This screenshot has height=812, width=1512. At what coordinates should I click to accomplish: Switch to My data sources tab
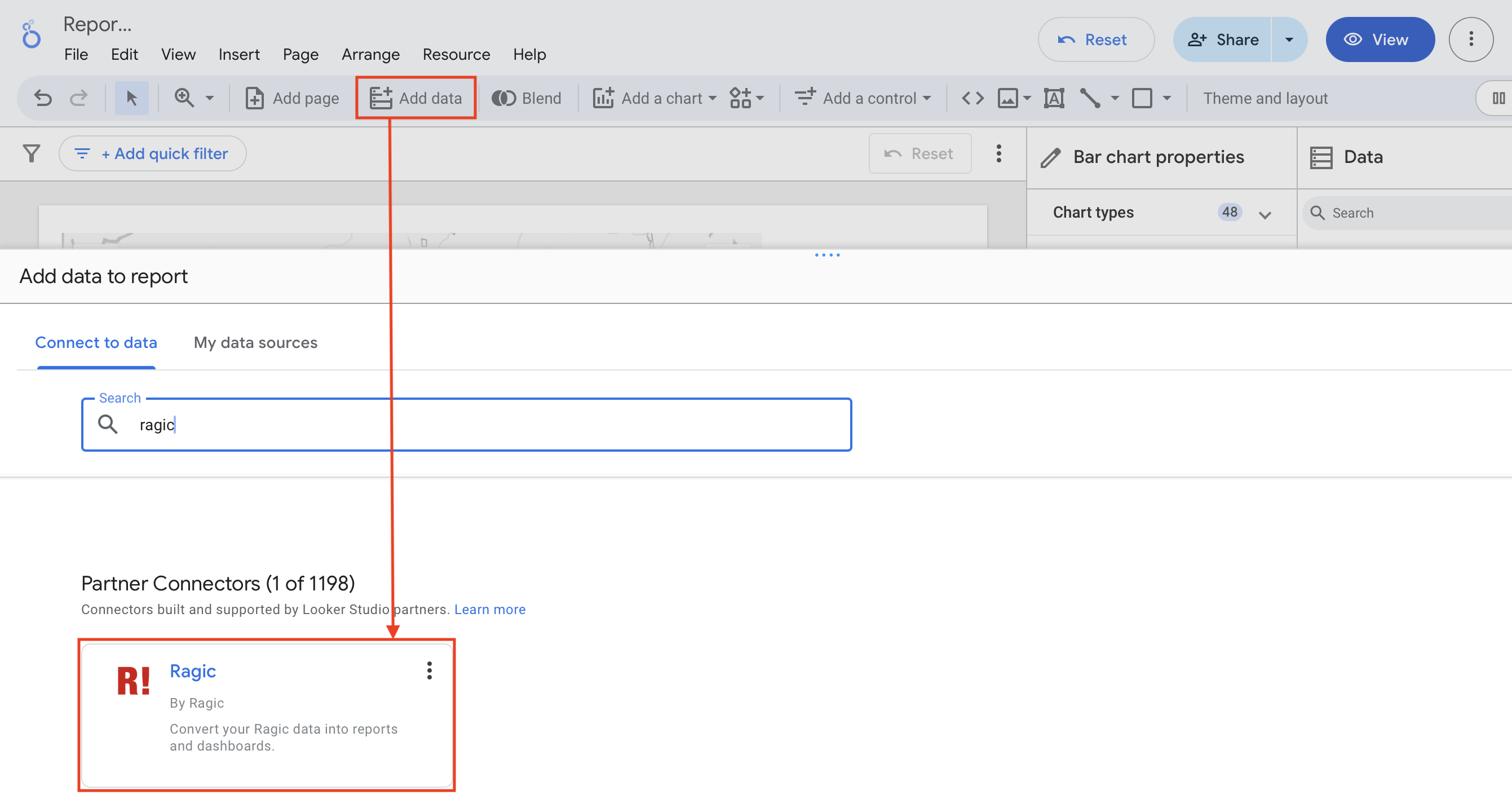click(x=255, y=343)
